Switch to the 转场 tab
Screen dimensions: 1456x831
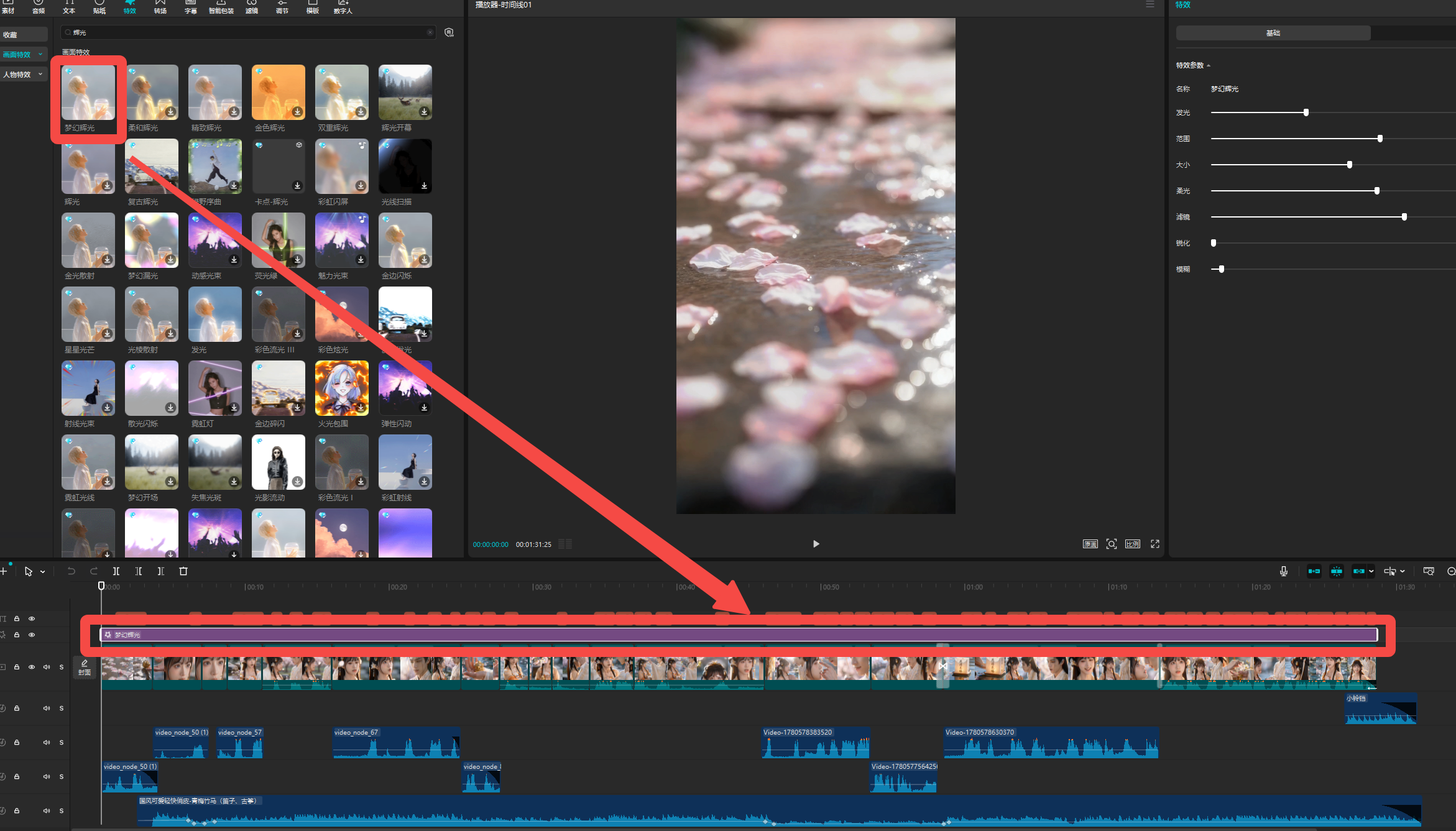(160, 7)
